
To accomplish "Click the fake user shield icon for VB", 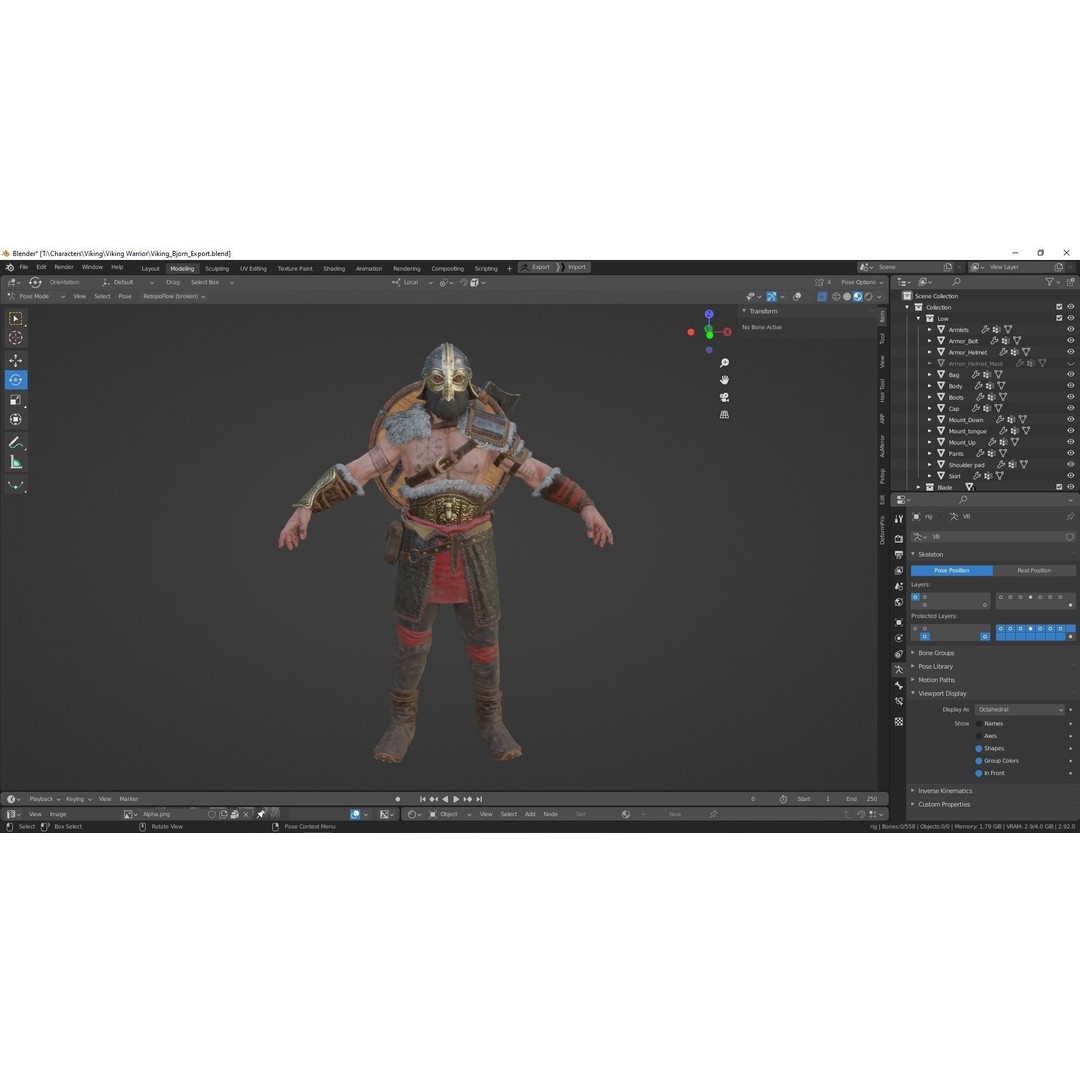I will pos(1070,537).
